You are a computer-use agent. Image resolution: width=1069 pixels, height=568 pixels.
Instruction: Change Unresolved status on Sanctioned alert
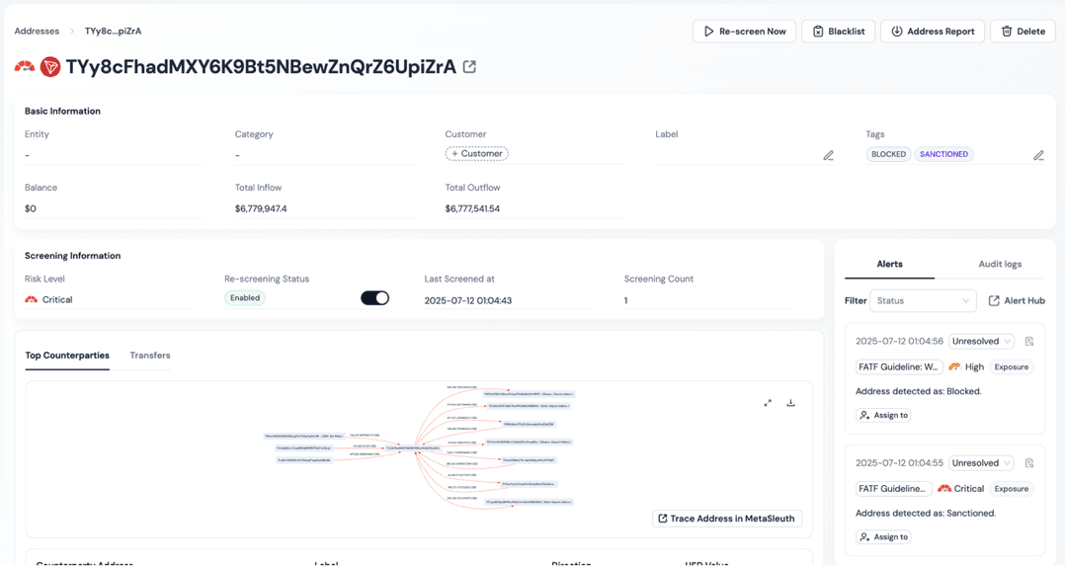(981, 463)
